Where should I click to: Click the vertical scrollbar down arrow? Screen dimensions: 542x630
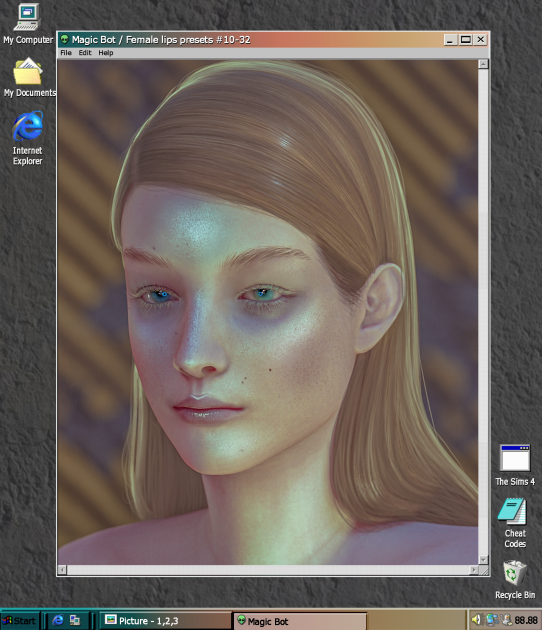[x=483, y=559]
